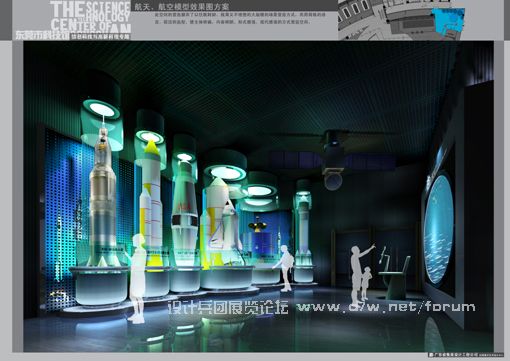Click the backpack figure near center display
The image size is (510, 361).
(x=285, y=268)
